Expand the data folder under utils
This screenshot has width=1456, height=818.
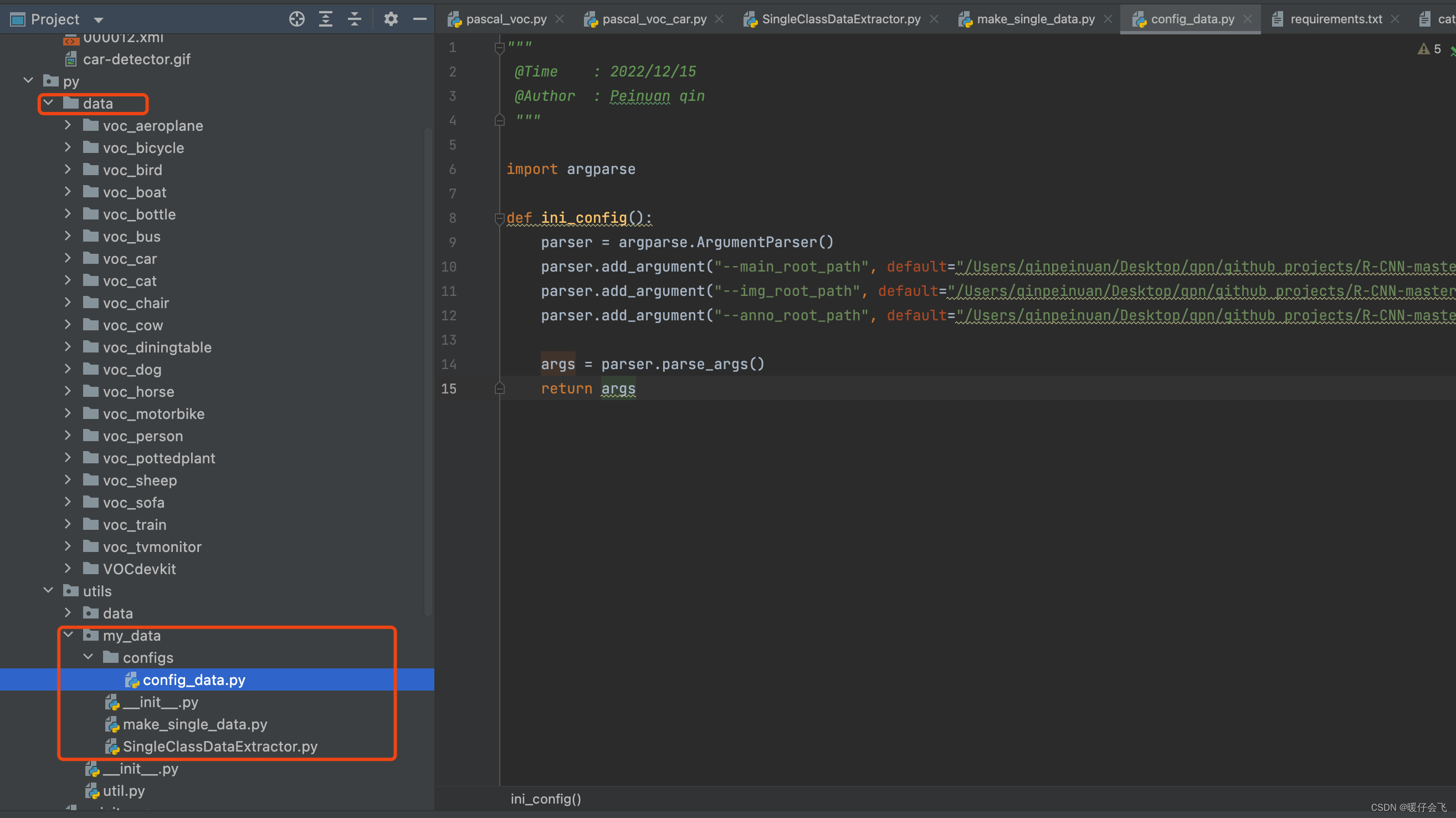tap(68, 612)
